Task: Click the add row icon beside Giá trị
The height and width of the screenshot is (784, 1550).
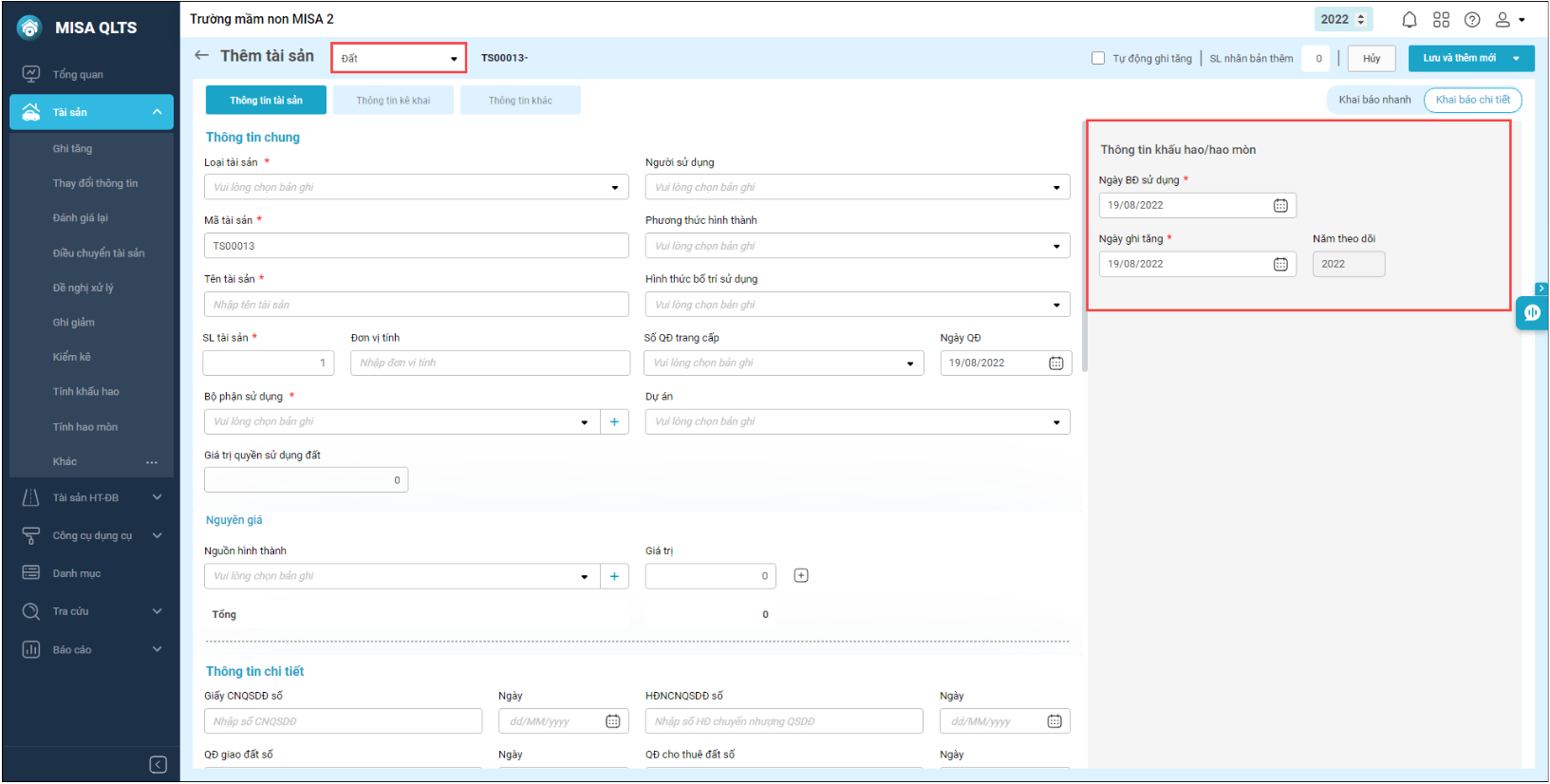Action: (801, 576)
